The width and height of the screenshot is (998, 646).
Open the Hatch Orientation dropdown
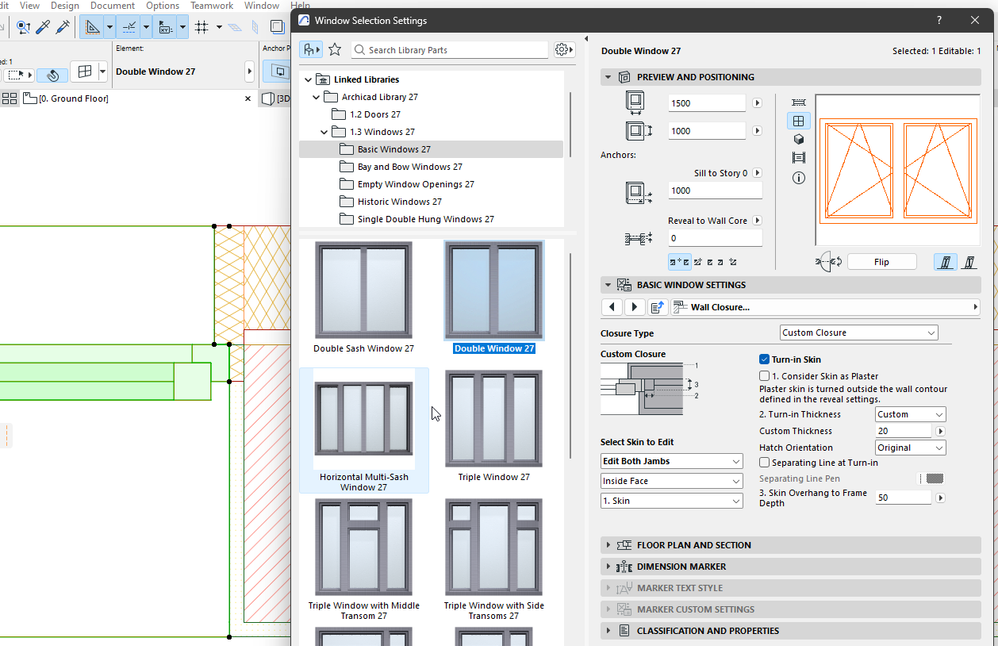(x=909, y=448)
